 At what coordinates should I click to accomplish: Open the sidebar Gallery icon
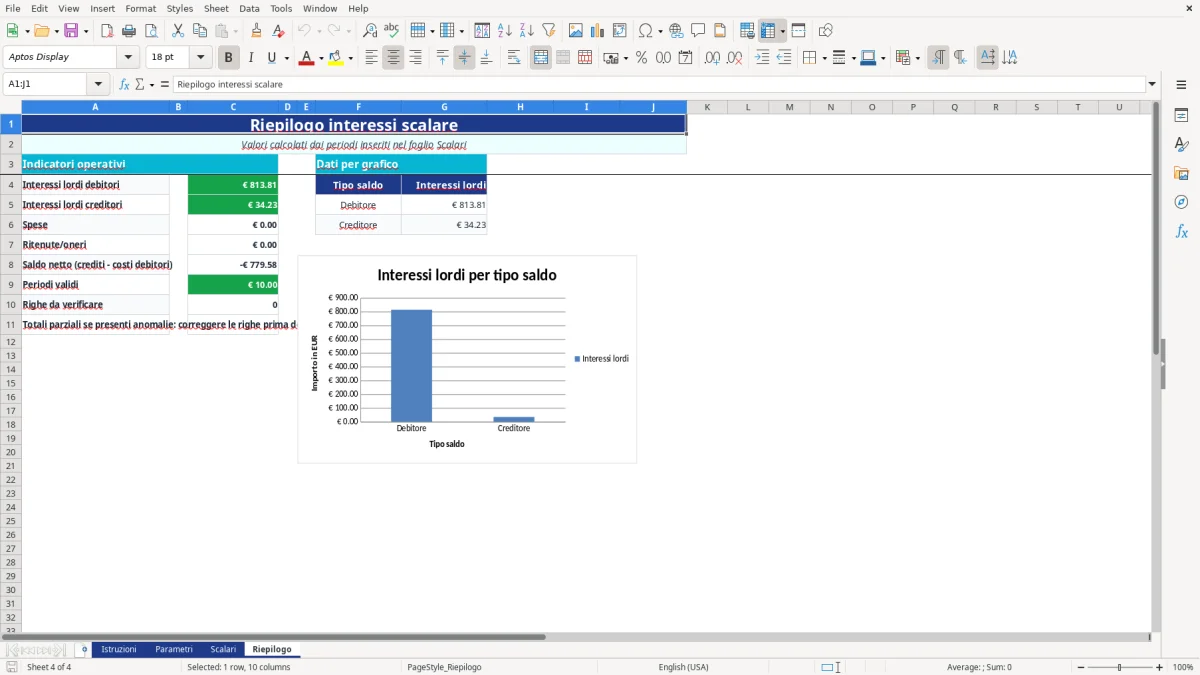coord(1181,173)
